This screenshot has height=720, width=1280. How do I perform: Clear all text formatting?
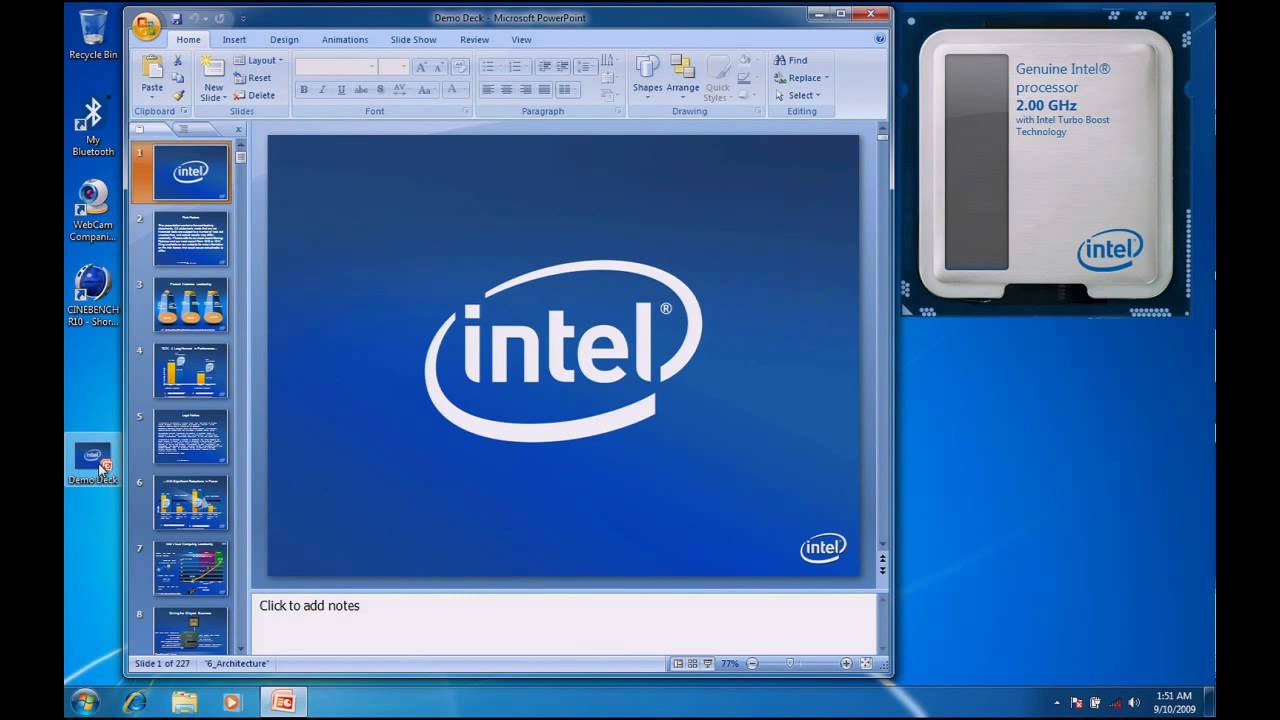pos(461,67)
